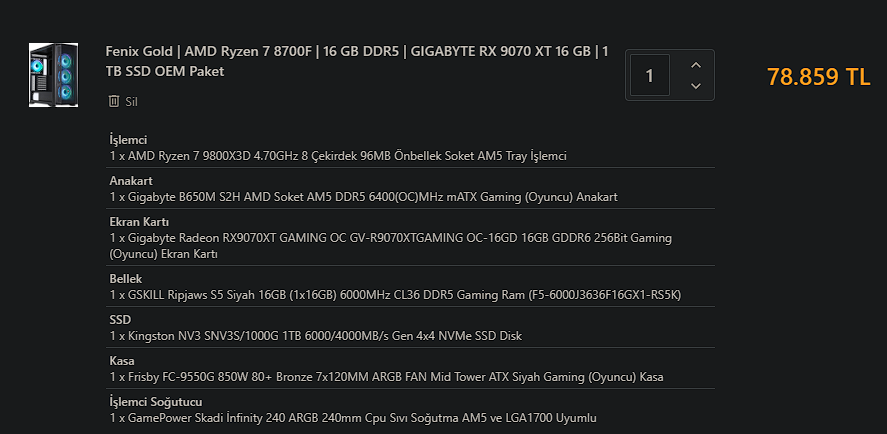Increase quantity with the up arrow
This screenshot has width=887, height=434.
(696, 65)
